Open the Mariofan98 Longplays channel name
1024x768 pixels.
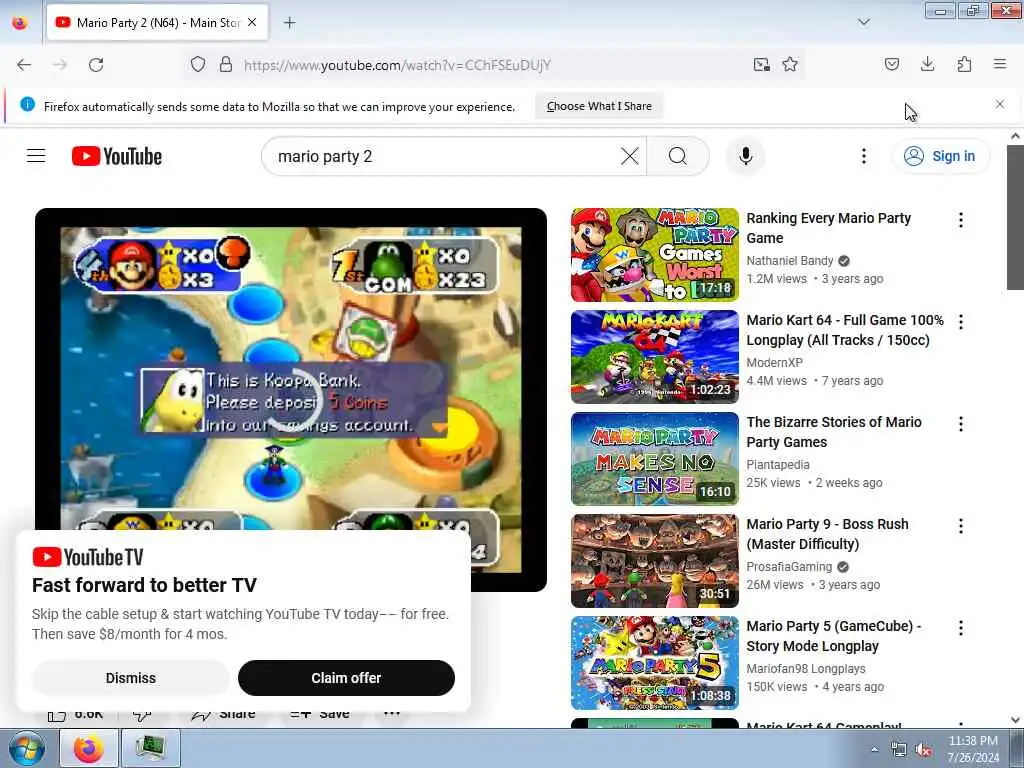point(806,669)
